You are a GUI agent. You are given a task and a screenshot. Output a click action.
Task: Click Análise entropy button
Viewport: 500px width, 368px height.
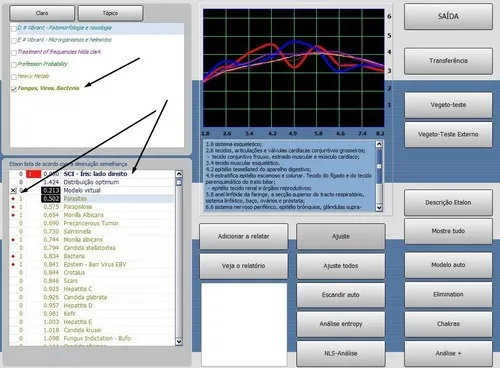(x=341, y=324)
